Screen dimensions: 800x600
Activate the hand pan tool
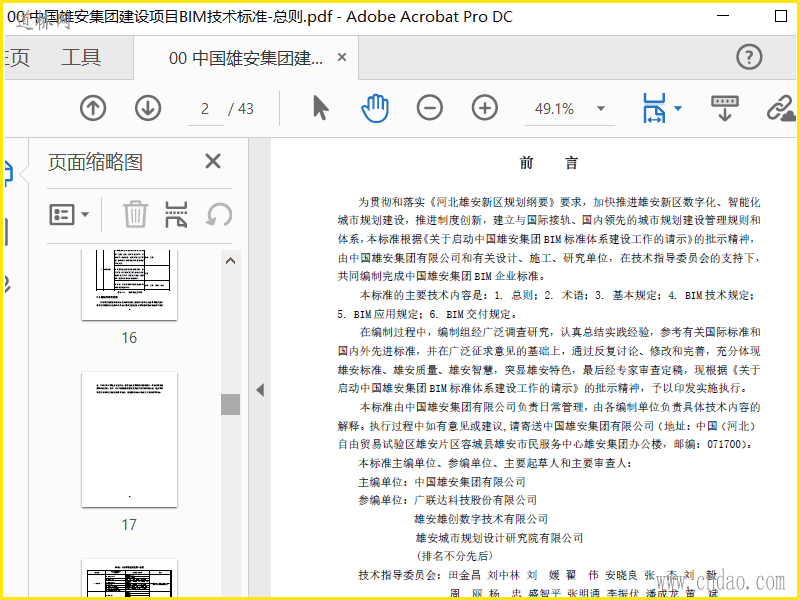pos(375,108)
